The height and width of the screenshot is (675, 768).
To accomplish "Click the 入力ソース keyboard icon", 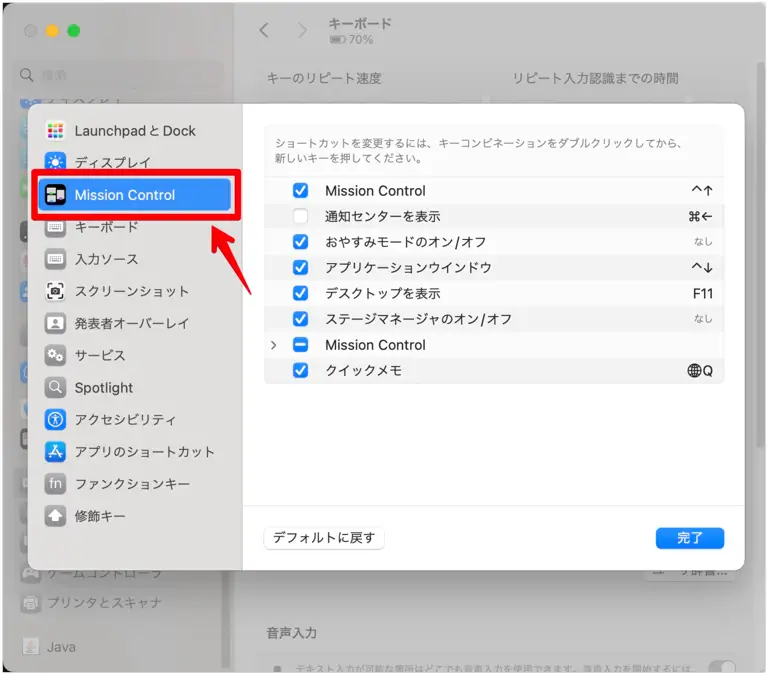I will point(55,259).
